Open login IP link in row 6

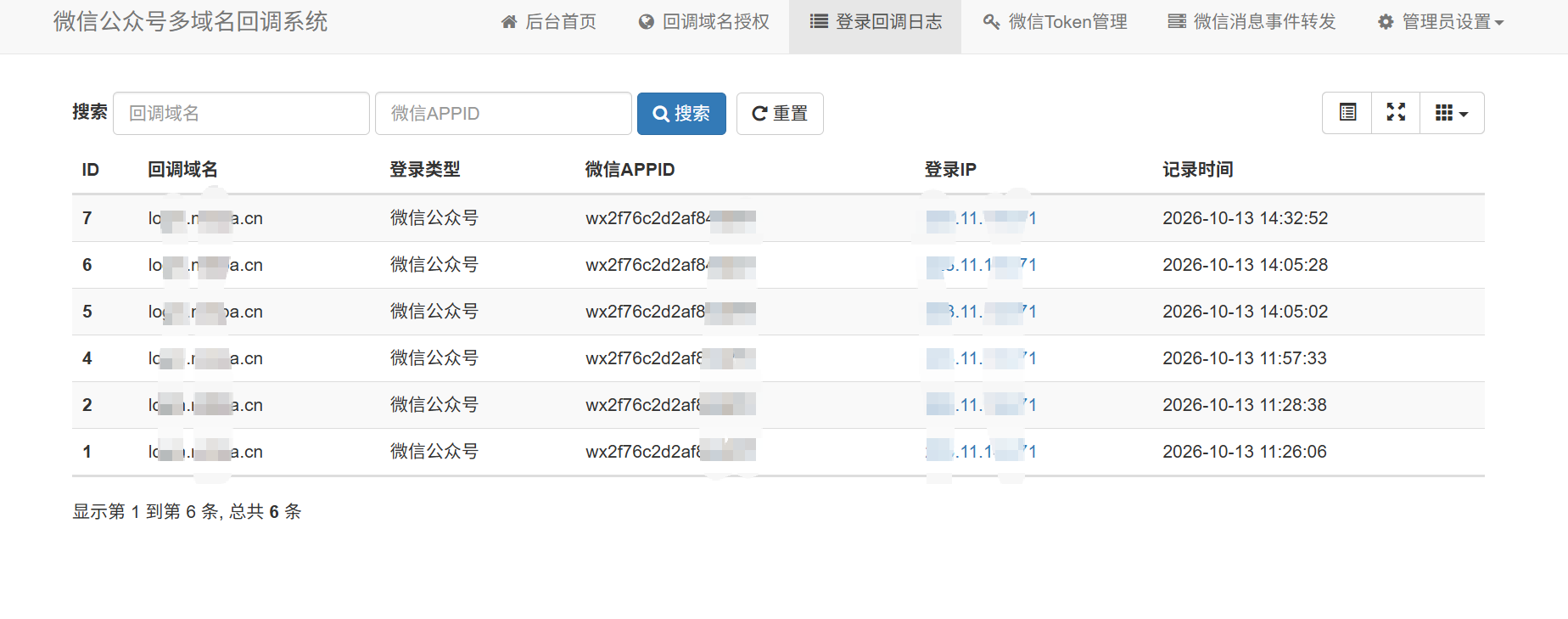pyautogui.click(x=981, y=265)
